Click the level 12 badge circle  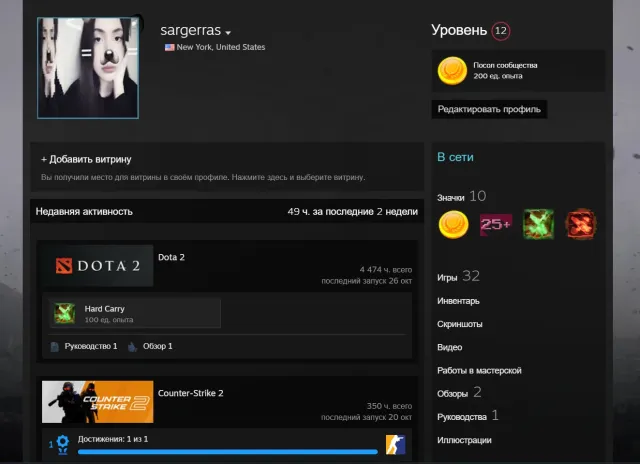[501, 31]
